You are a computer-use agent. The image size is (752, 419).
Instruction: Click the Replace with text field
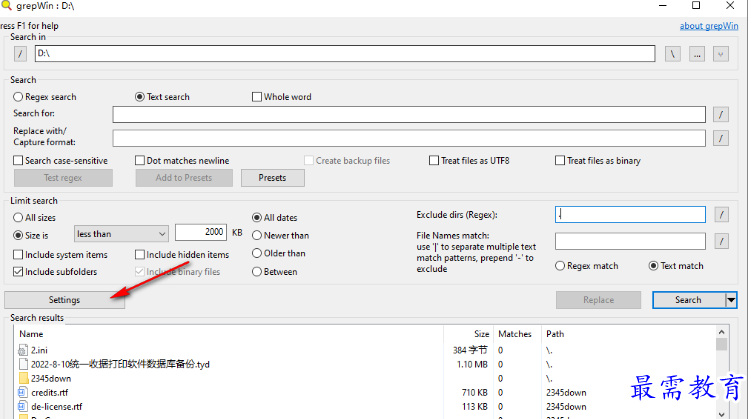click(409, 139)
